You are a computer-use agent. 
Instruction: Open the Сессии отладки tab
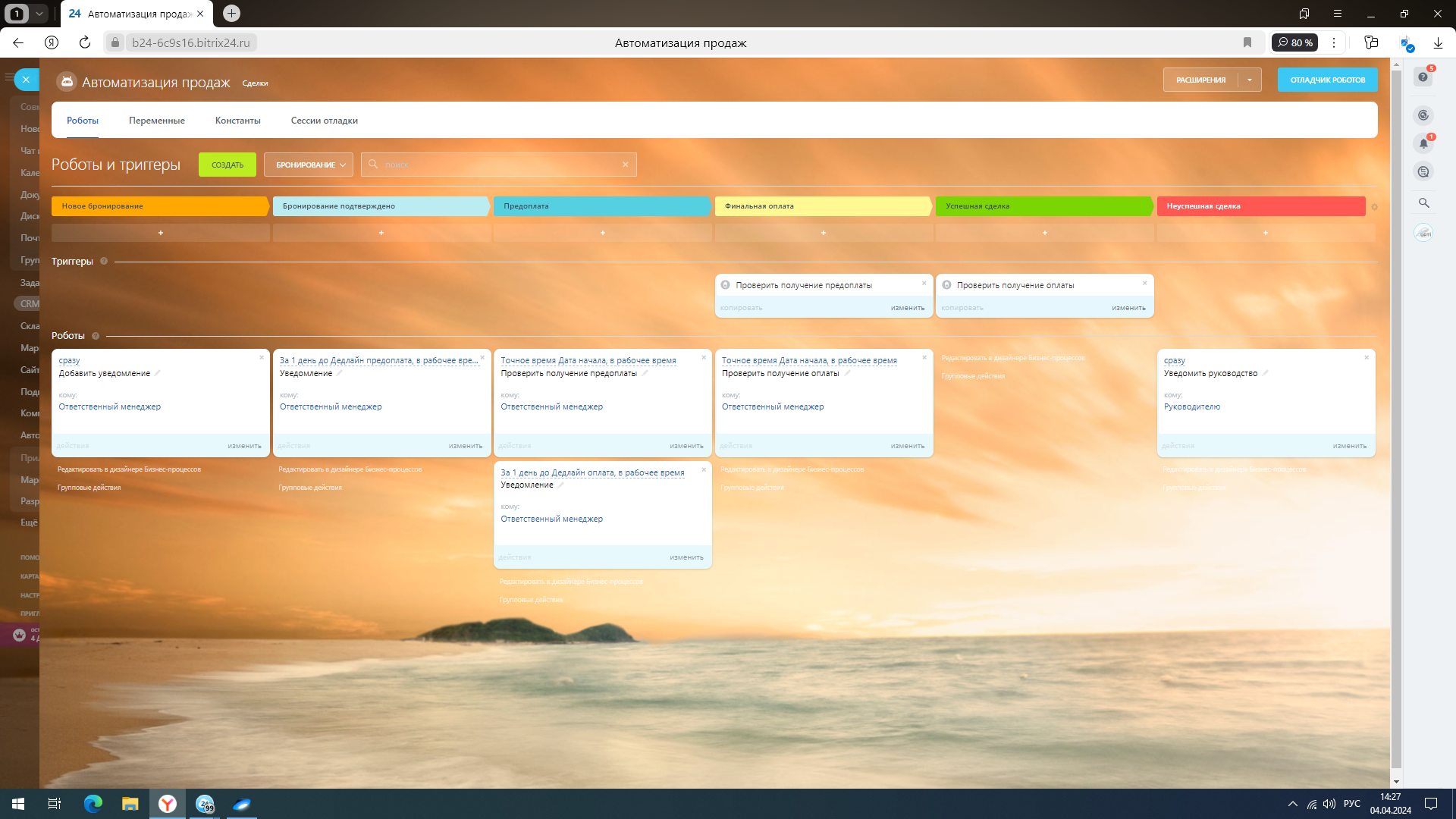(324, 121)
